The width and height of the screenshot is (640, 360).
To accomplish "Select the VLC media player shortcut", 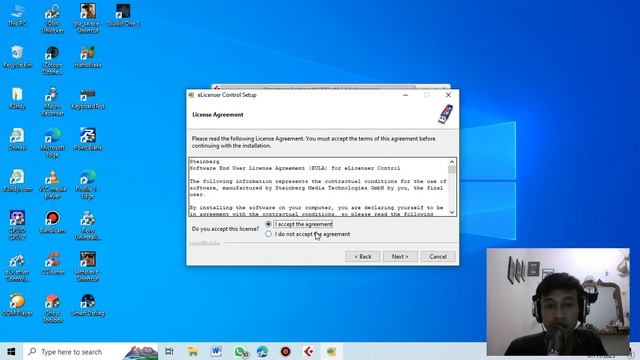I will (52, 184).
